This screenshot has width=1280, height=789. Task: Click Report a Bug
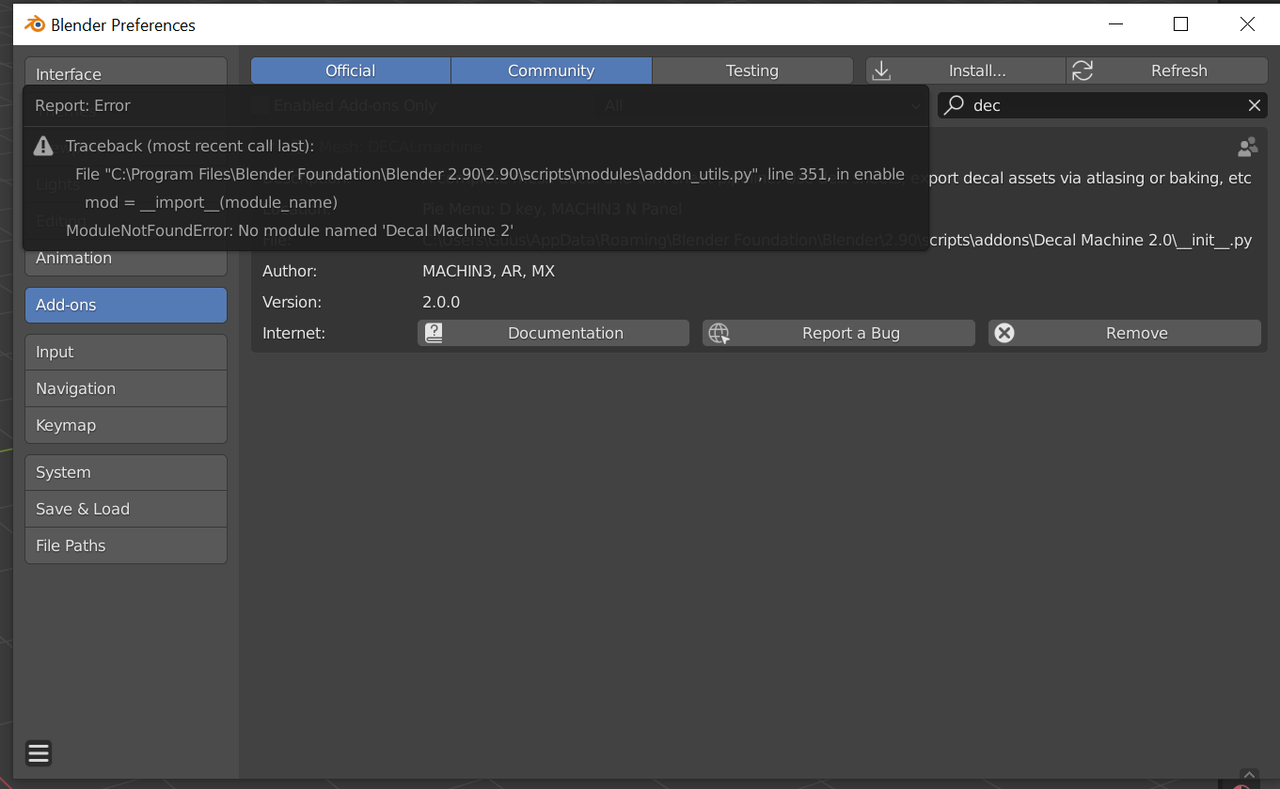(838, 333)
